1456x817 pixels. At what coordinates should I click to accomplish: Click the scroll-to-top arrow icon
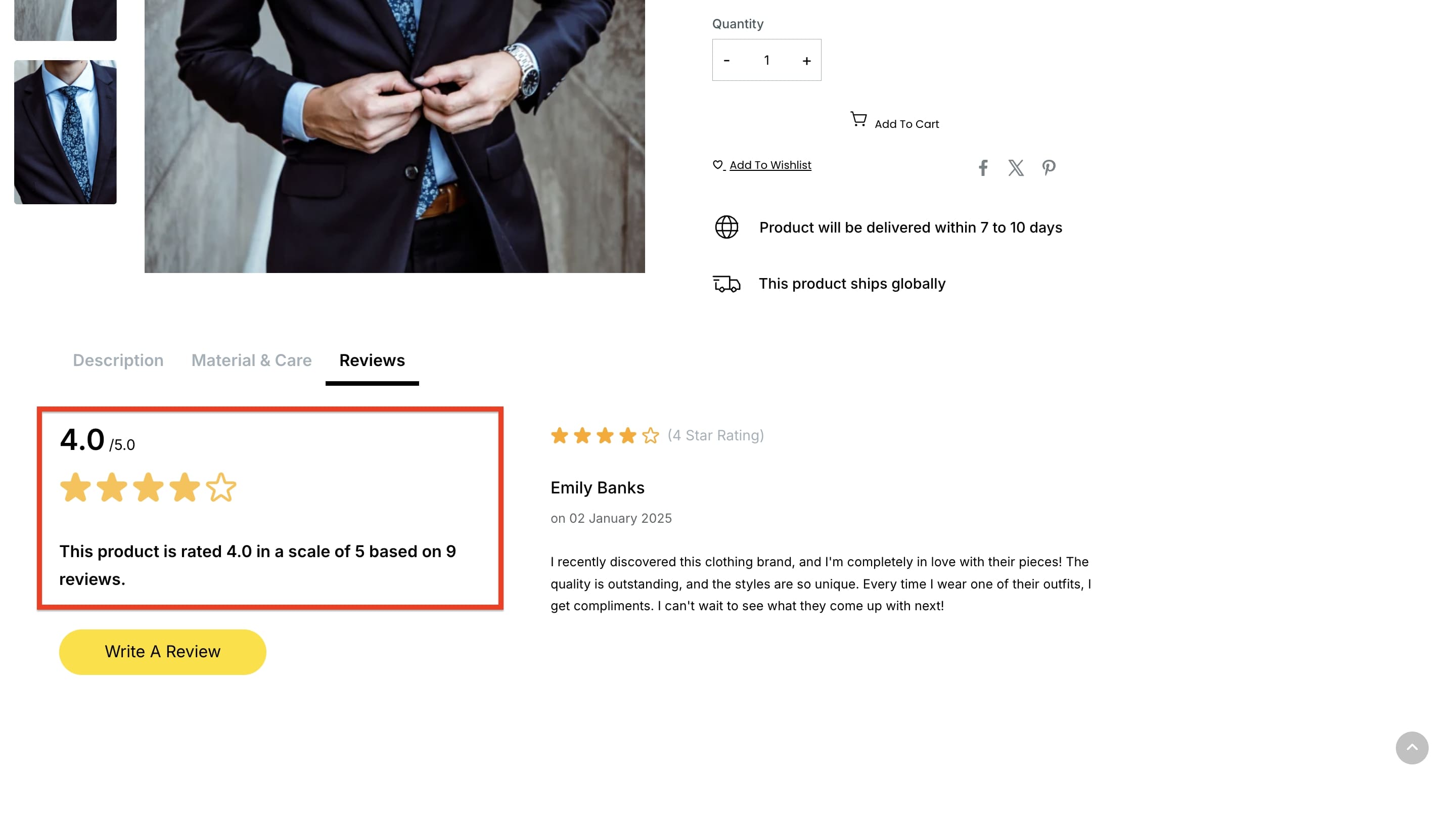point(1413,748)
